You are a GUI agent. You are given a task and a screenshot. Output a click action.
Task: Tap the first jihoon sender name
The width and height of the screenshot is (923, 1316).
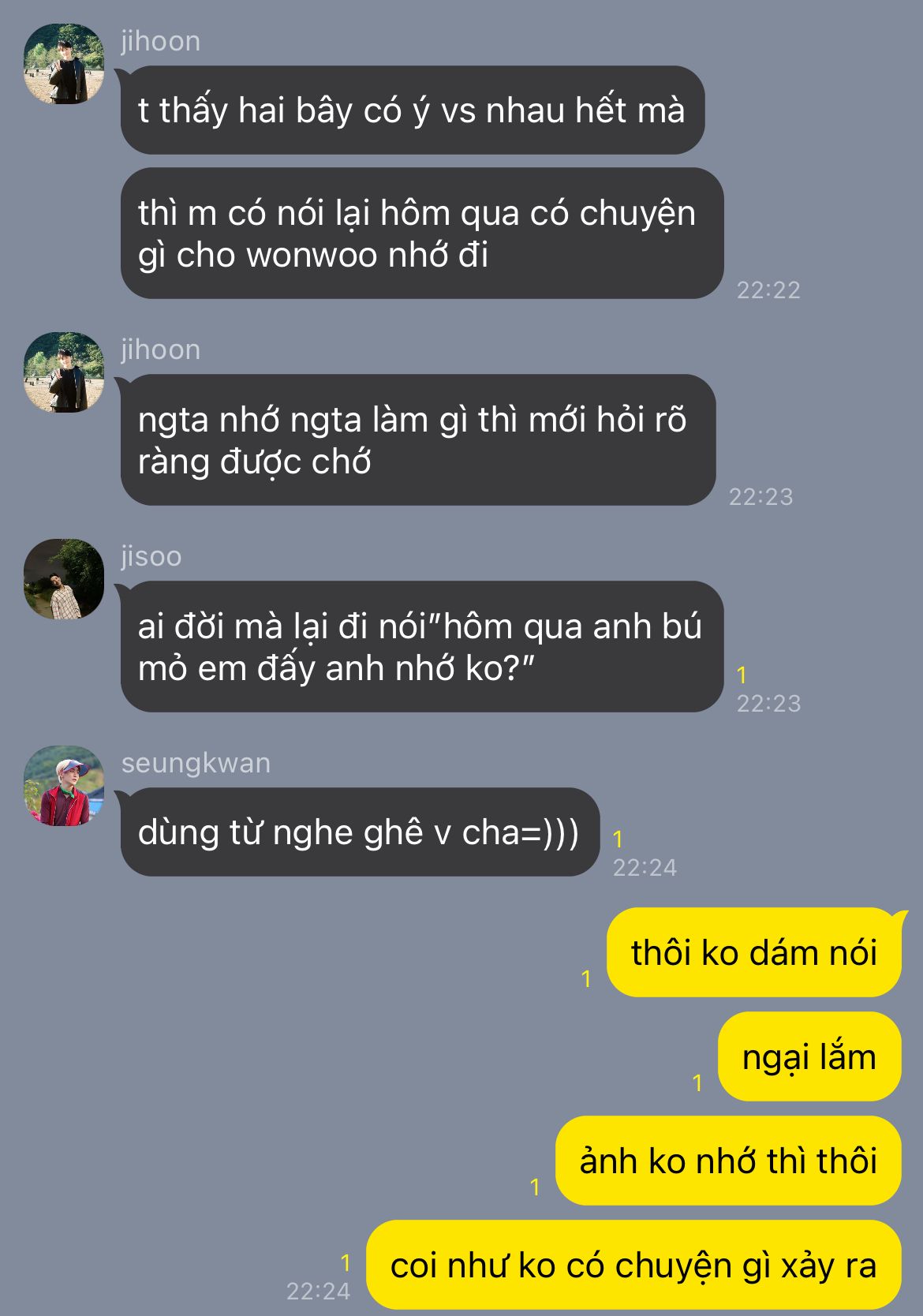tap(161, 41)
